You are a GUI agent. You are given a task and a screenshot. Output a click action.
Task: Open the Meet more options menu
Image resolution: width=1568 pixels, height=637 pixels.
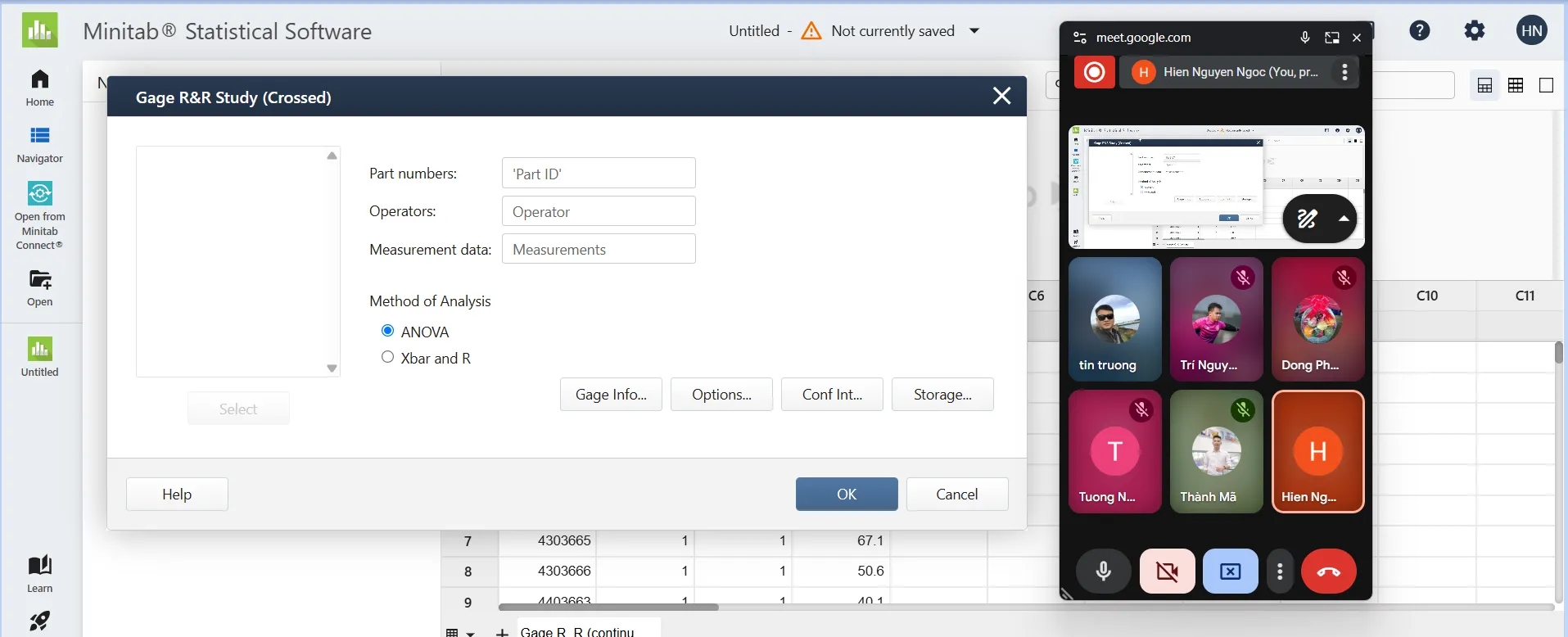(1280, 571)
